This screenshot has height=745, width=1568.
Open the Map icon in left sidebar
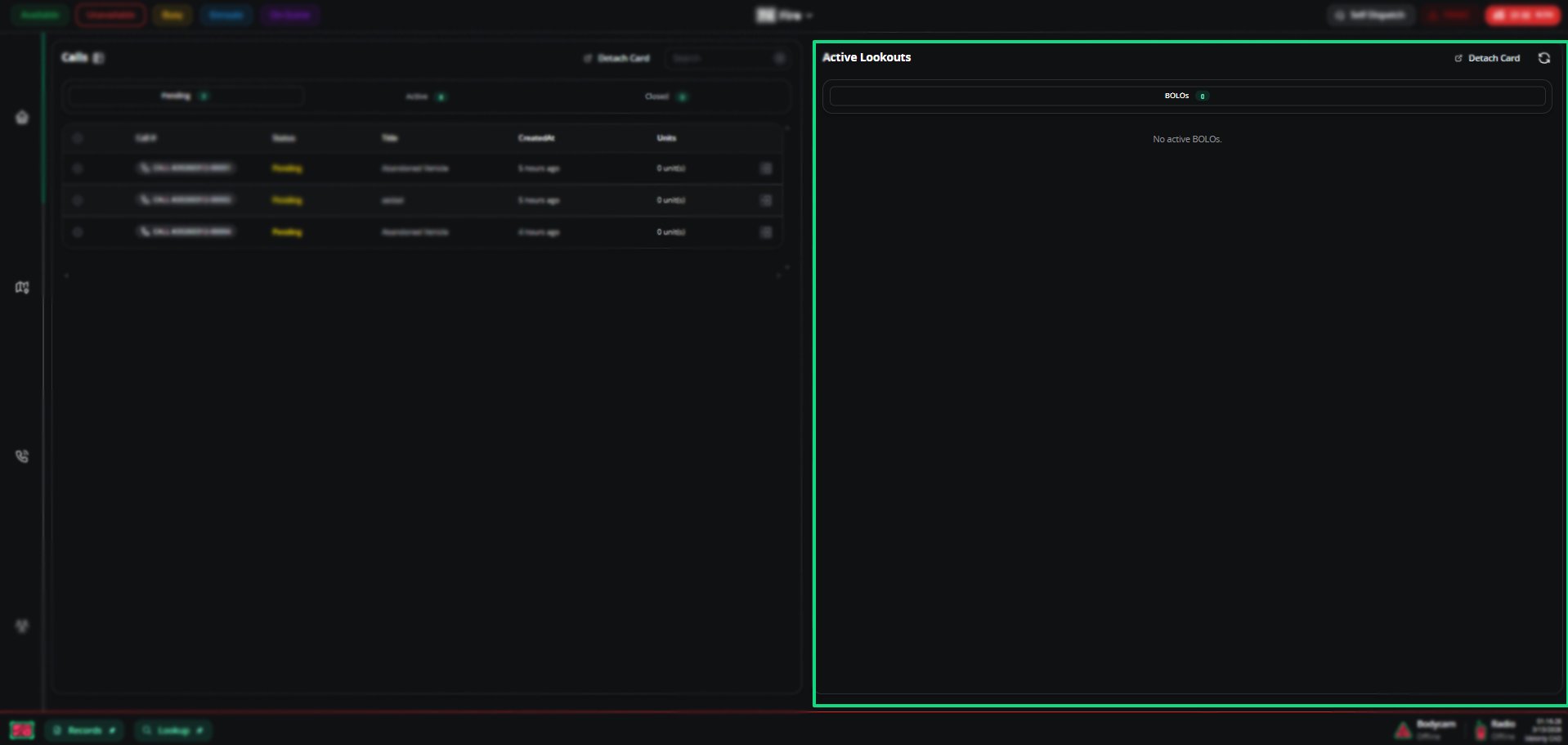tap(22, 287)
